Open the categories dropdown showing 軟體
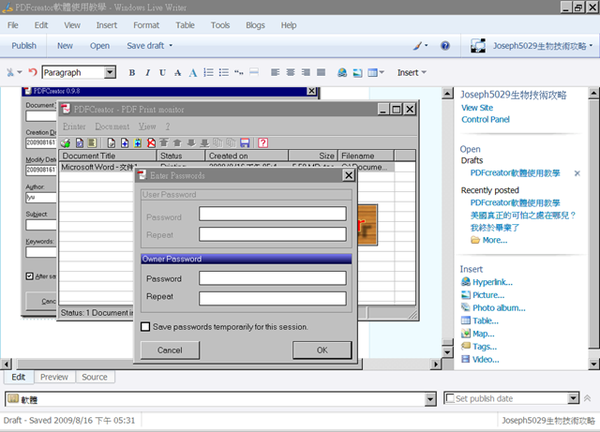 point(430,399)
